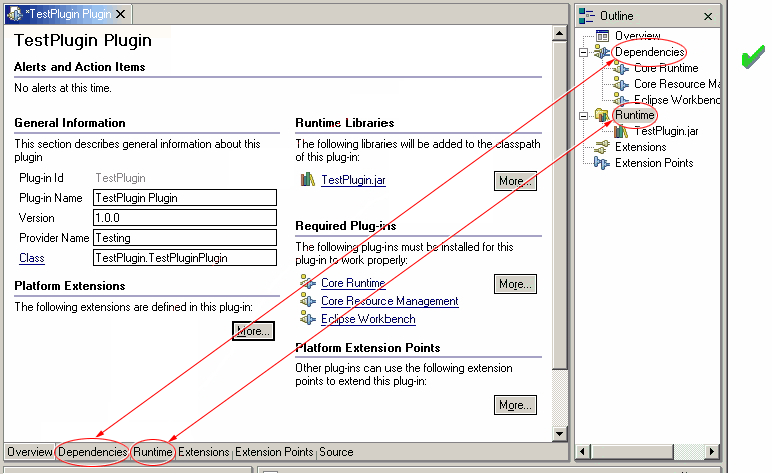Open the Dependencies tab at the bottom

click(93, 452)
